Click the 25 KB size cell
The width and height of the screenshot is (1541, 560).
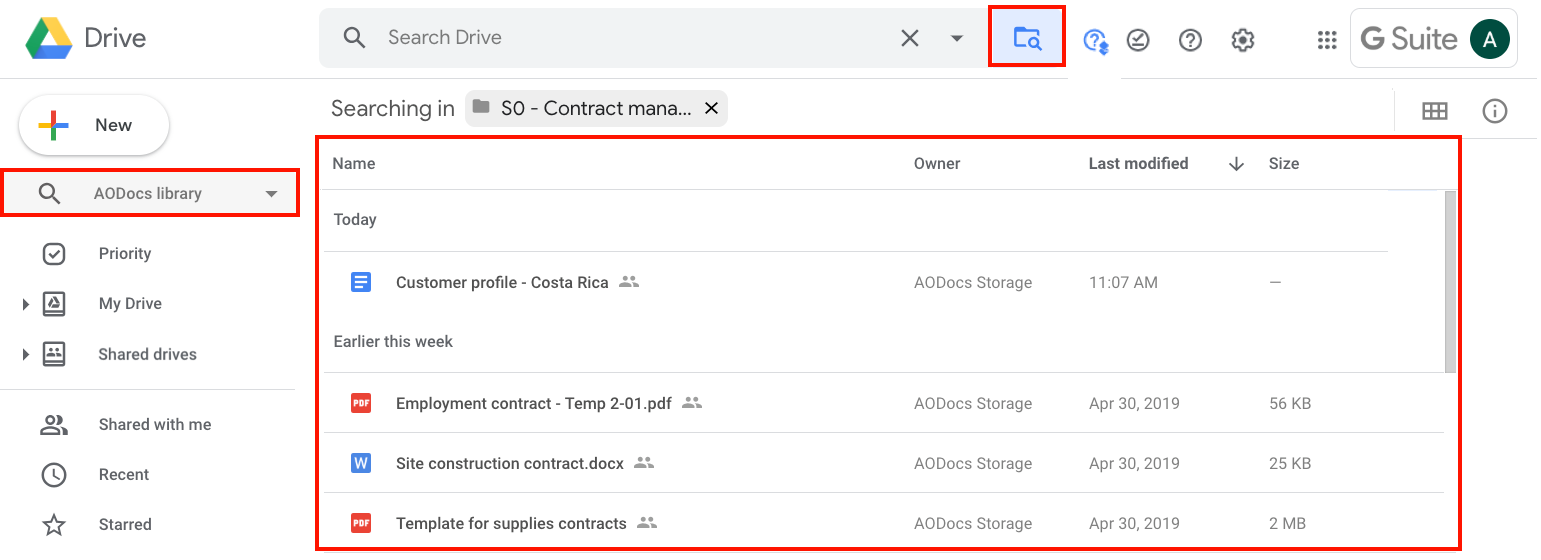click(x=1290, y=464)
